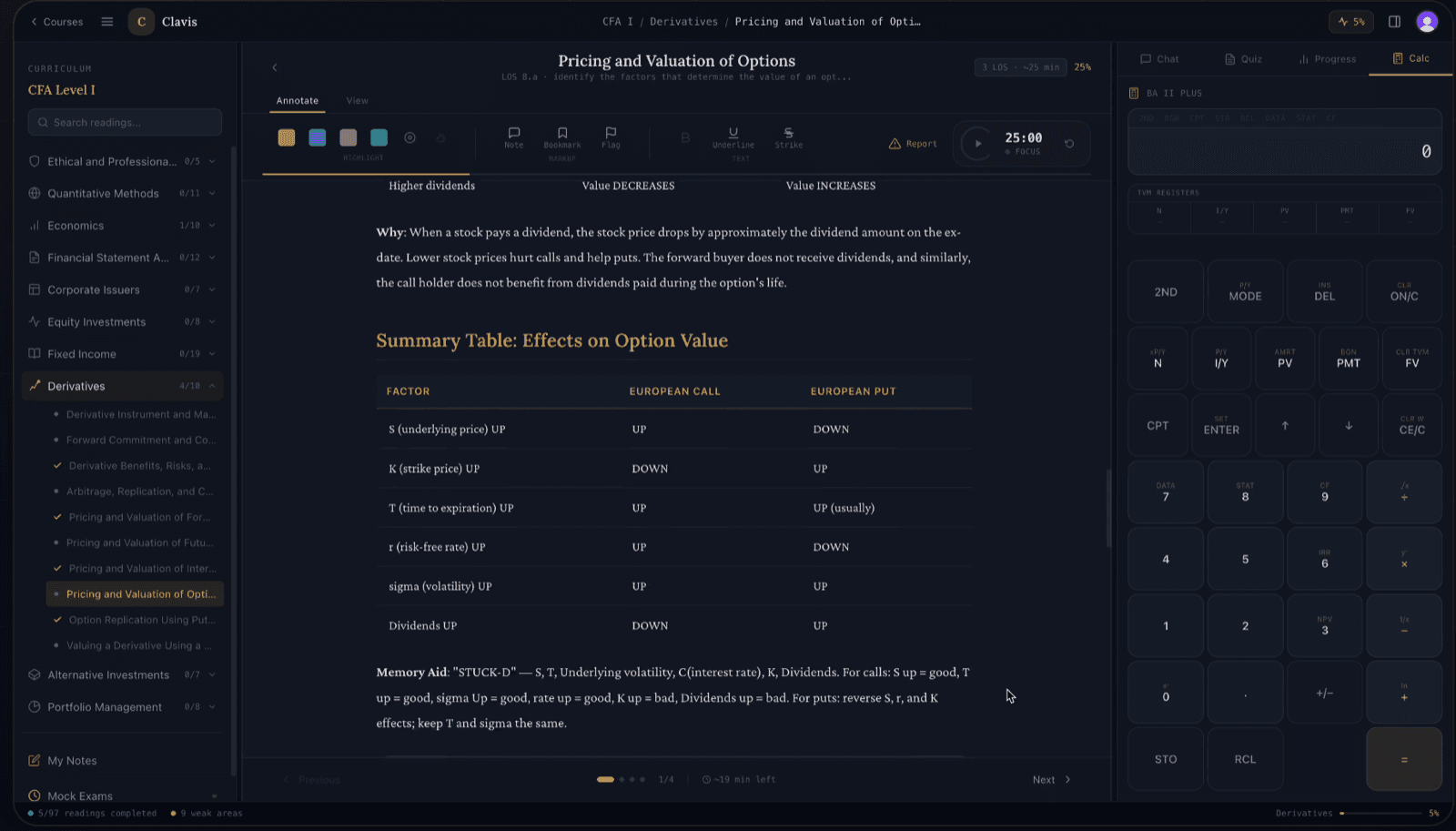The width and height of the screenshot is (1456, 831).
Task: Click the calculator up arrow key
Action: 1285,425
